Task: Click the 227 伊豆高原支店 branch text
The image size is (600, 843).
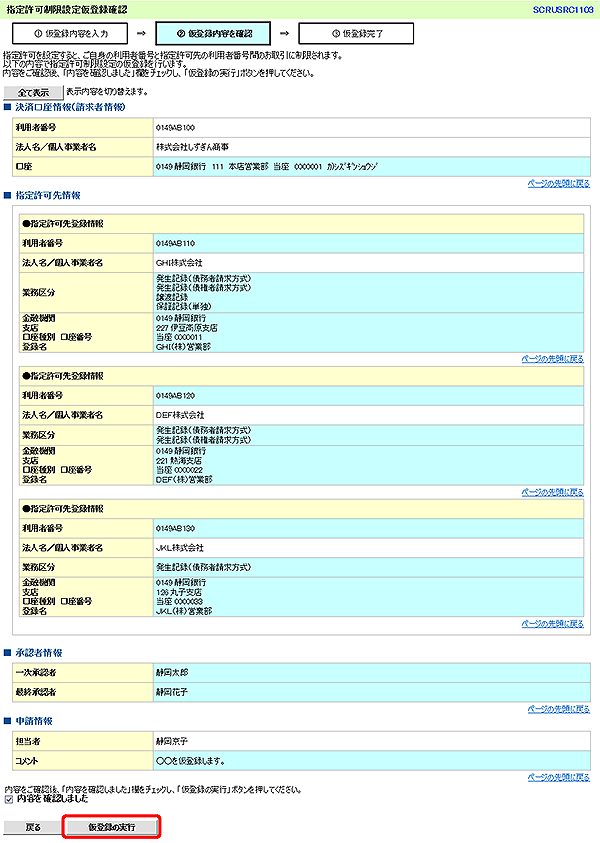Action: click(x=187, y=328)
